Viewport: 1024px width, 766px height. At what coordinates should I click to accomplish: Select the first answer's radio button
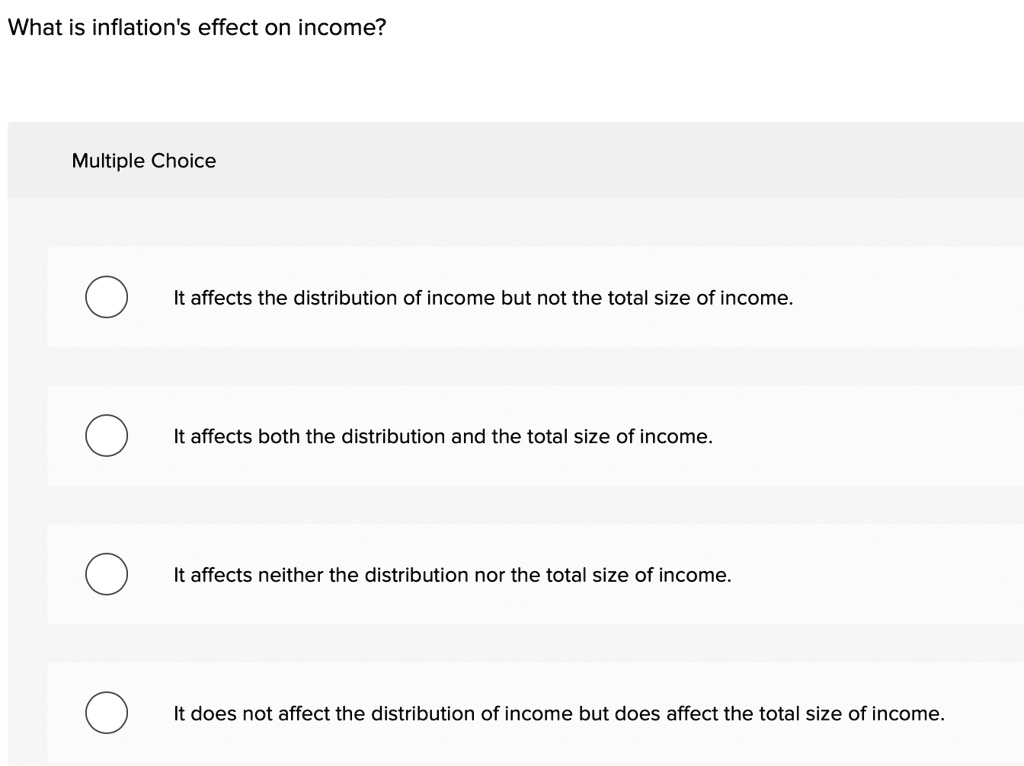coord(107,297)
